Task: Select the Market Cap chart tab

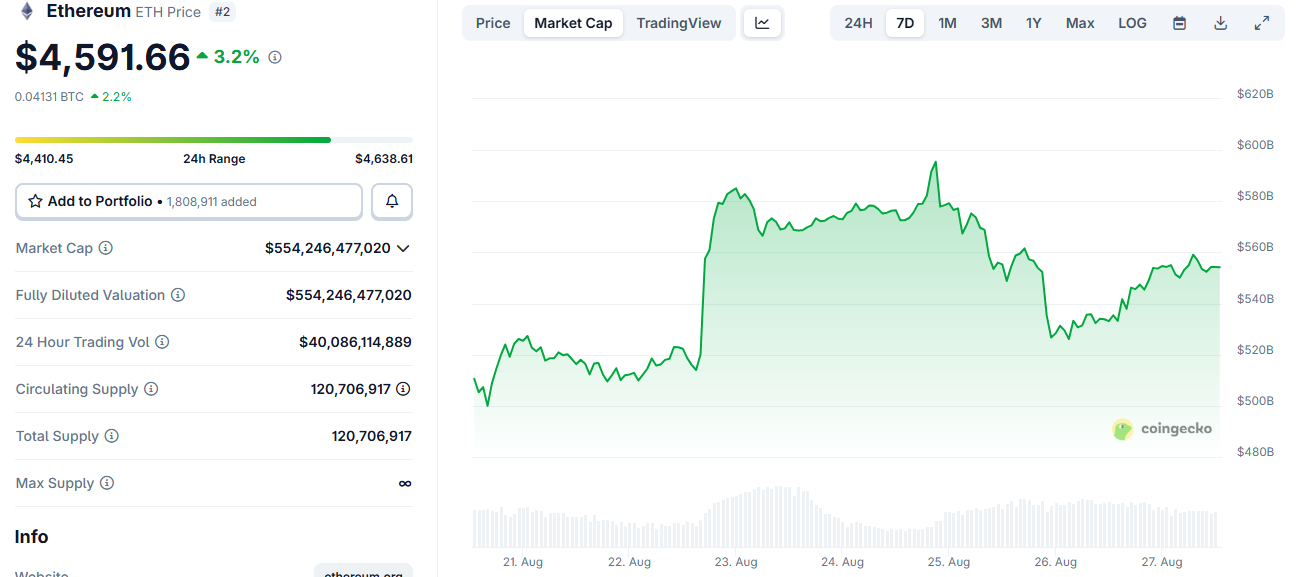Action: click(x=573, y=23)
